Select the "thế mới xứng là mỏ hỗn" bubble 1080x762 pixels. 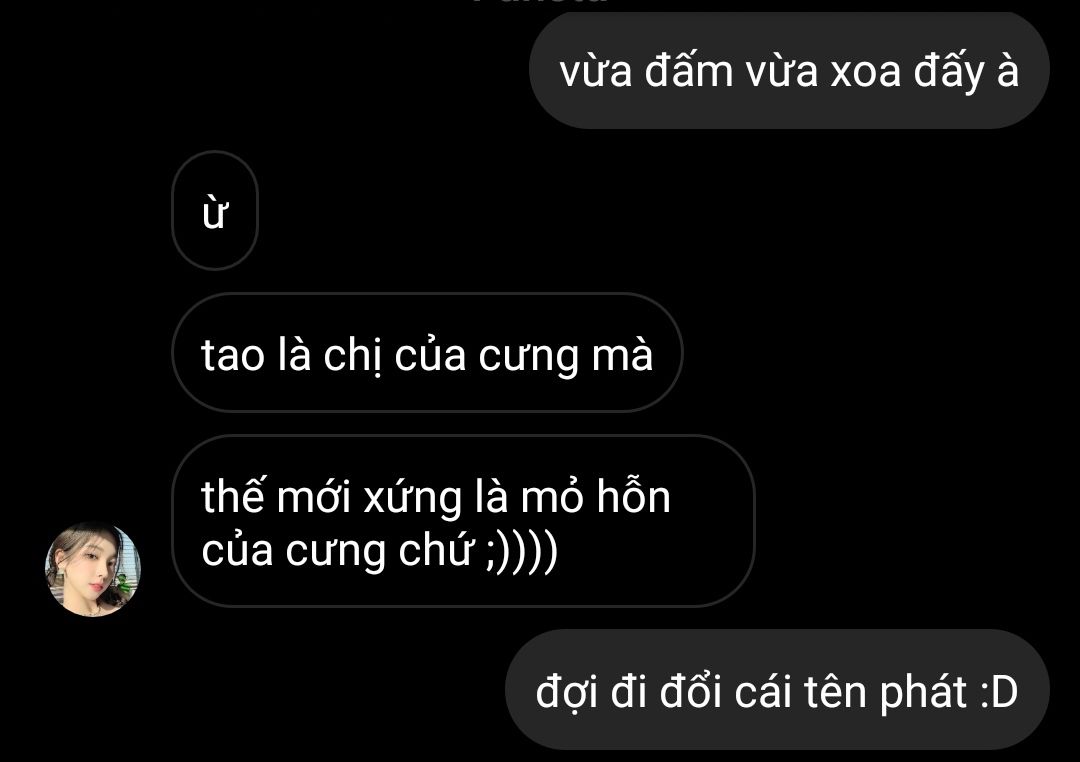(x=463, y=521)
